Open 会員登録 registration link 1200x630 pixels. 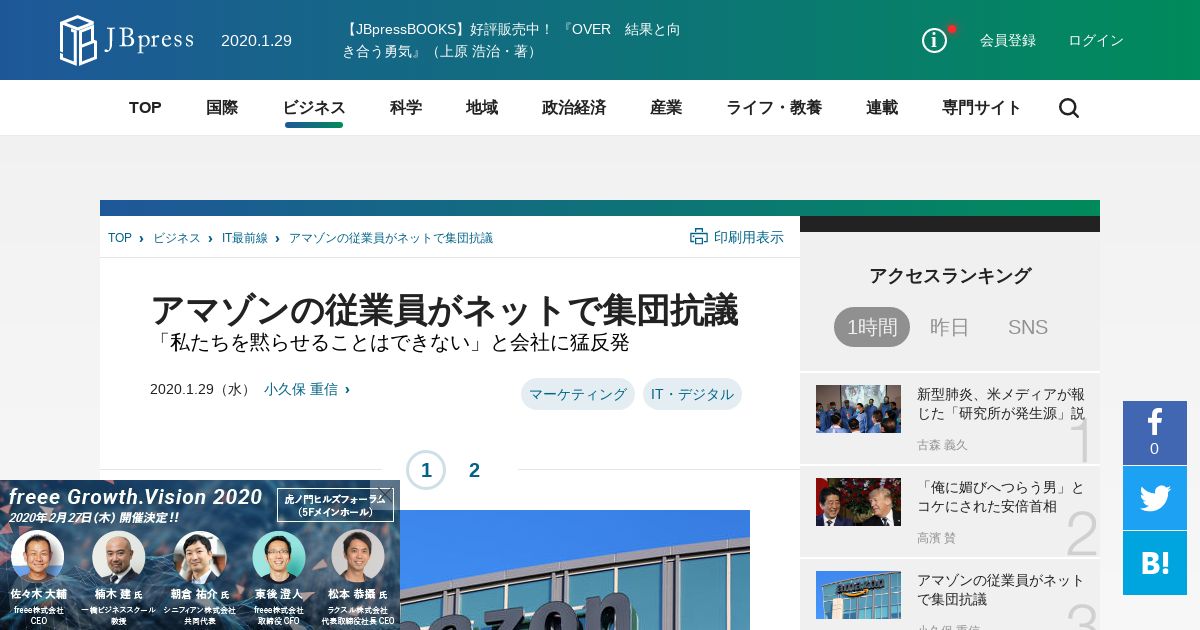1008,40
